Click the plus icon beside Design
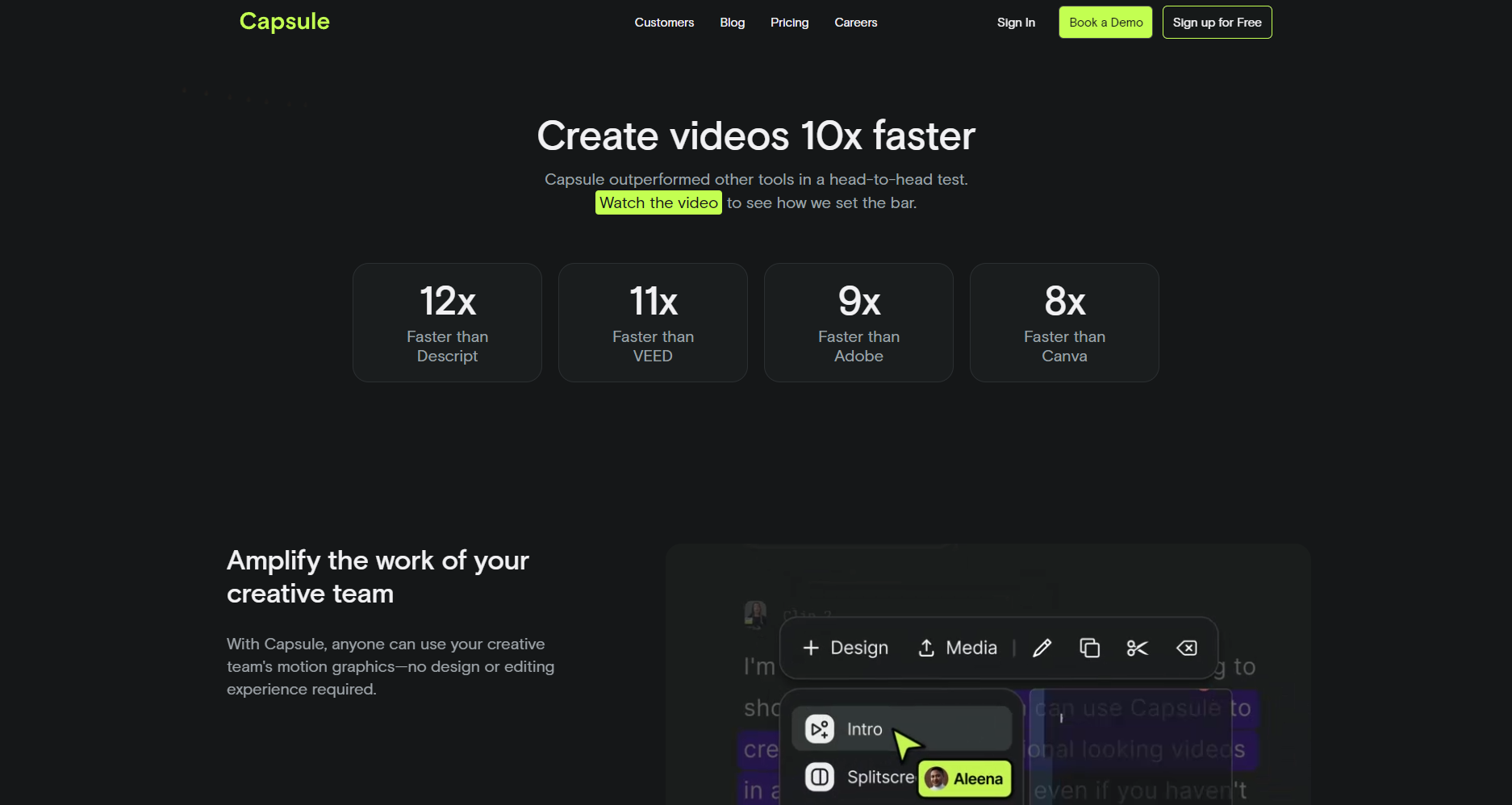 click(811, 648)
